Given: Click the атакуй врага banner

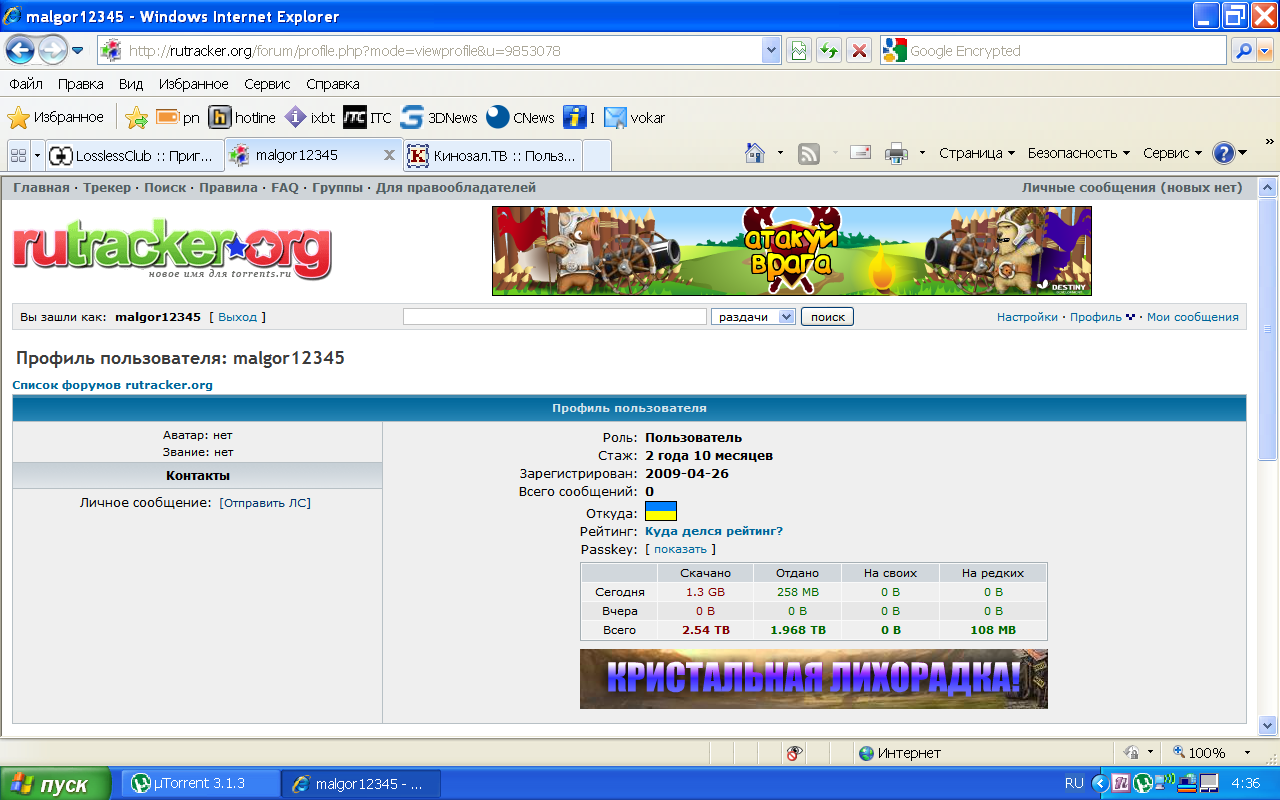Looking at the screenshot, I should pyautogui.click(x=792, y=251).
